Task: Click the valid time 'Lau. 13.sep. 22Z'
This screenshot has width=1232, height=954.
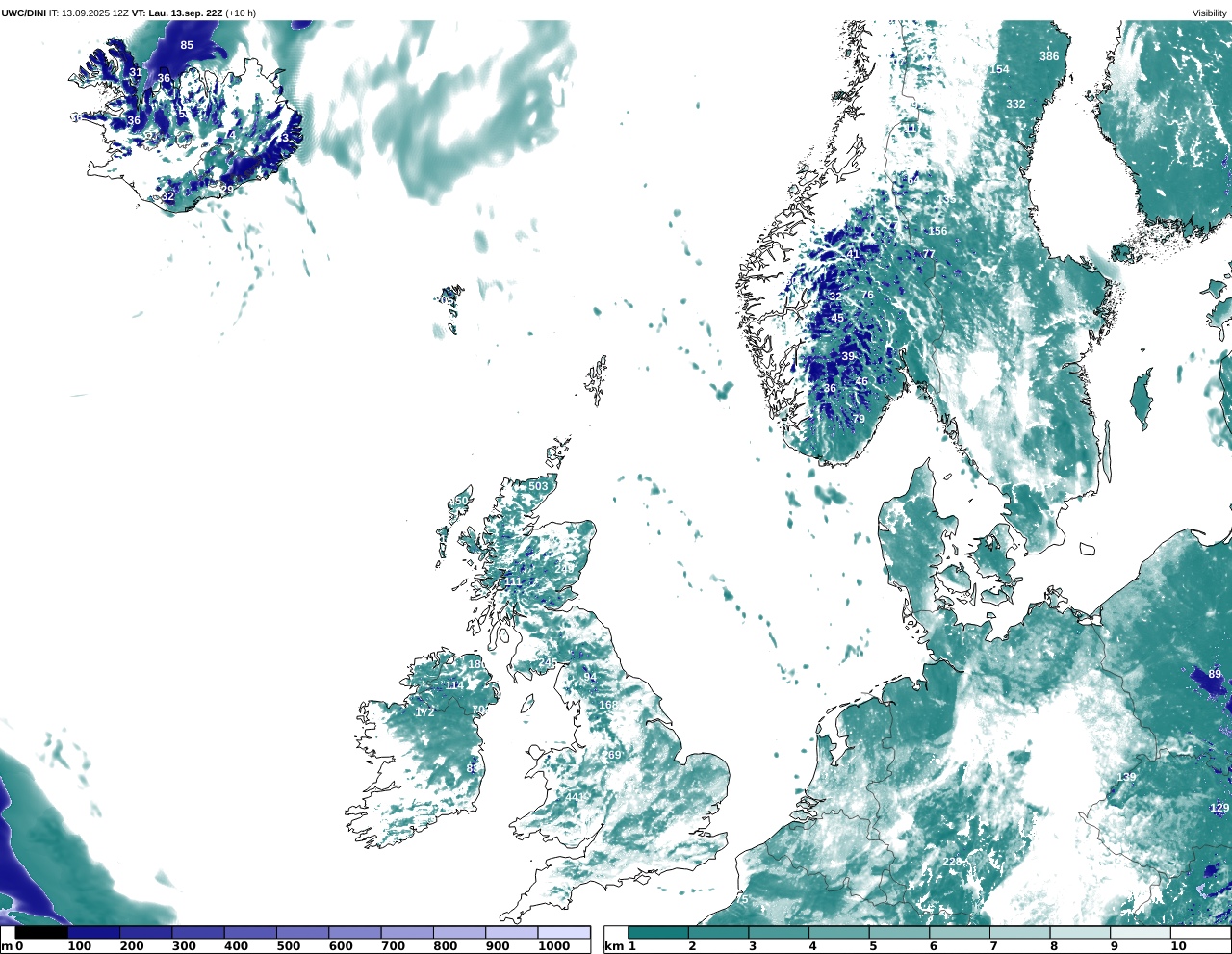Action: (186, 13)
